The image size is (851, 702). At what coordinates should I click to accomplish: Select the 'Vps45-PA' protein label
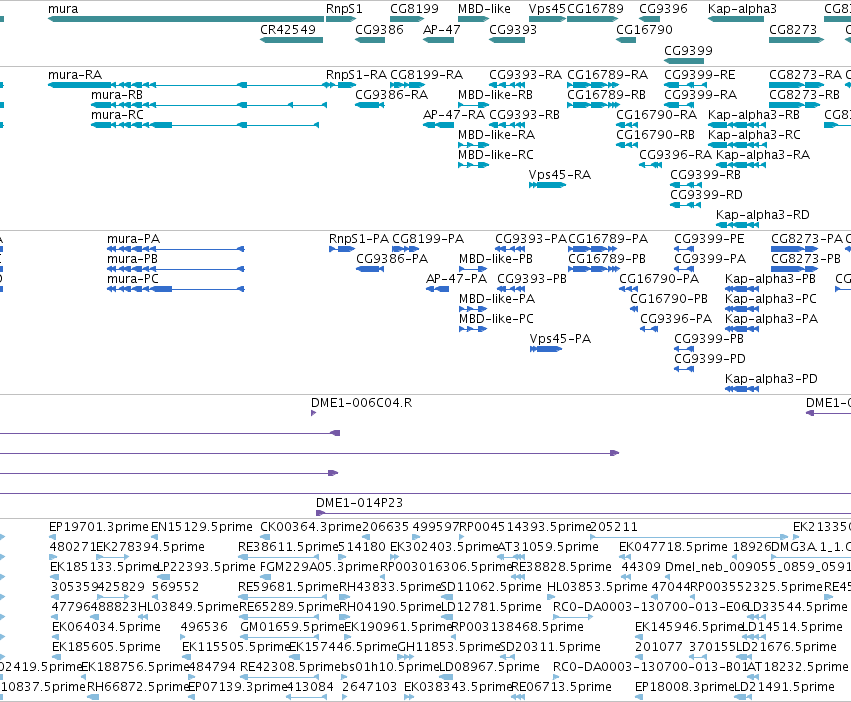561,339
